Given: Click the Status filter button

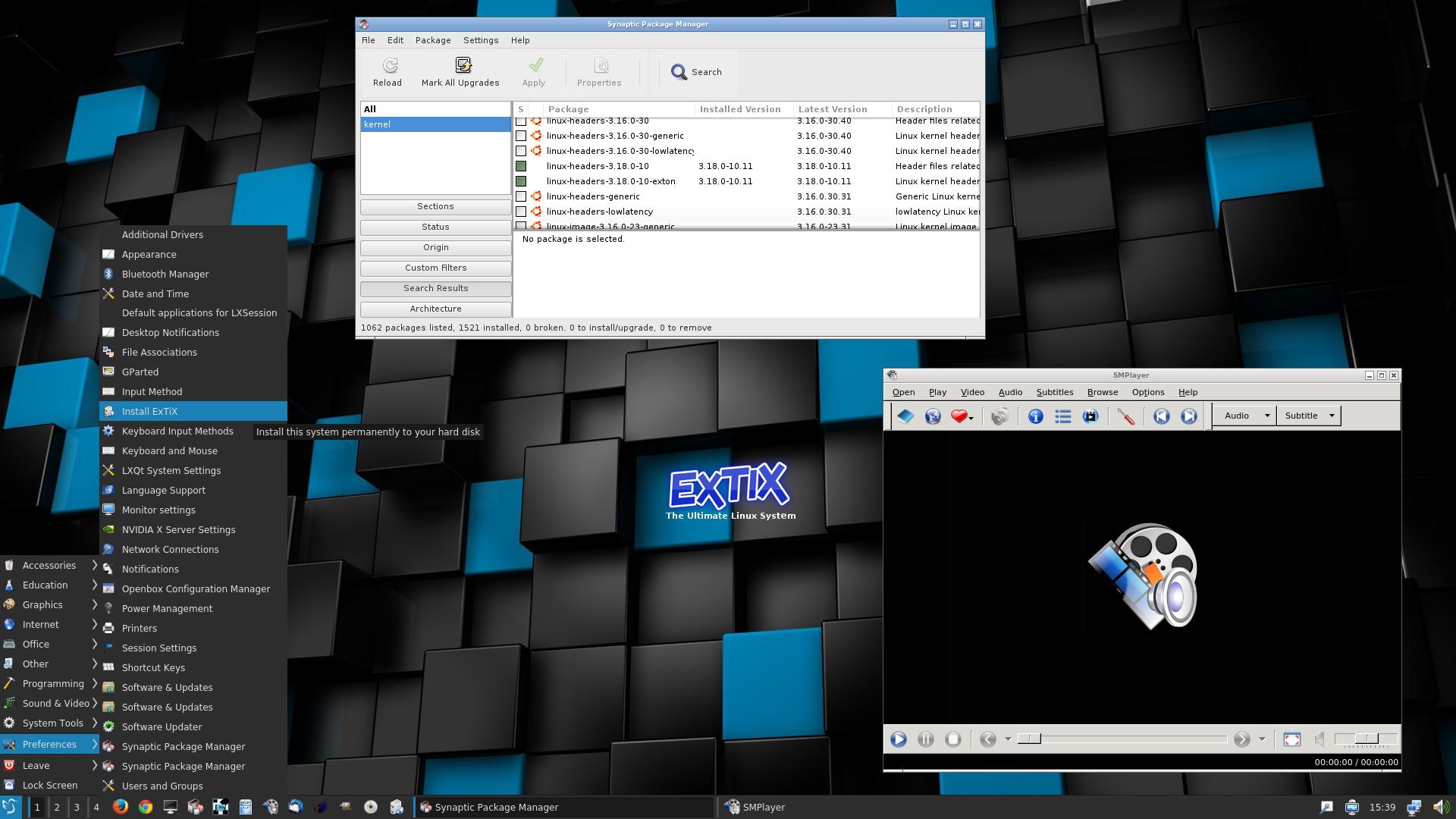Looking at the screenshot, I should 435,227.
